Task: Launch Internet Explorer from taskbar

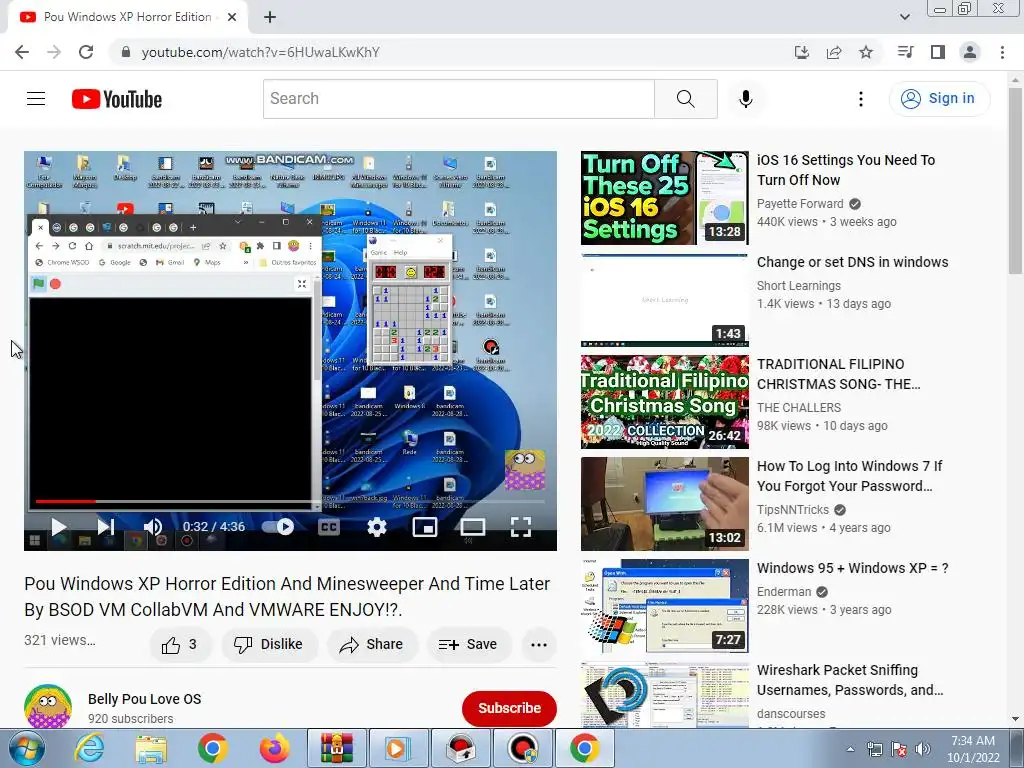Action: 89,748
